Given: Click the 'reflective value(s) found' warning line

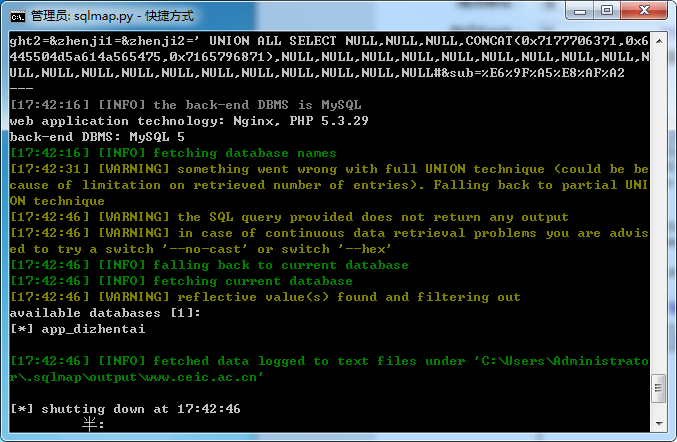Looking at the screenshot, I should [265, 297].
